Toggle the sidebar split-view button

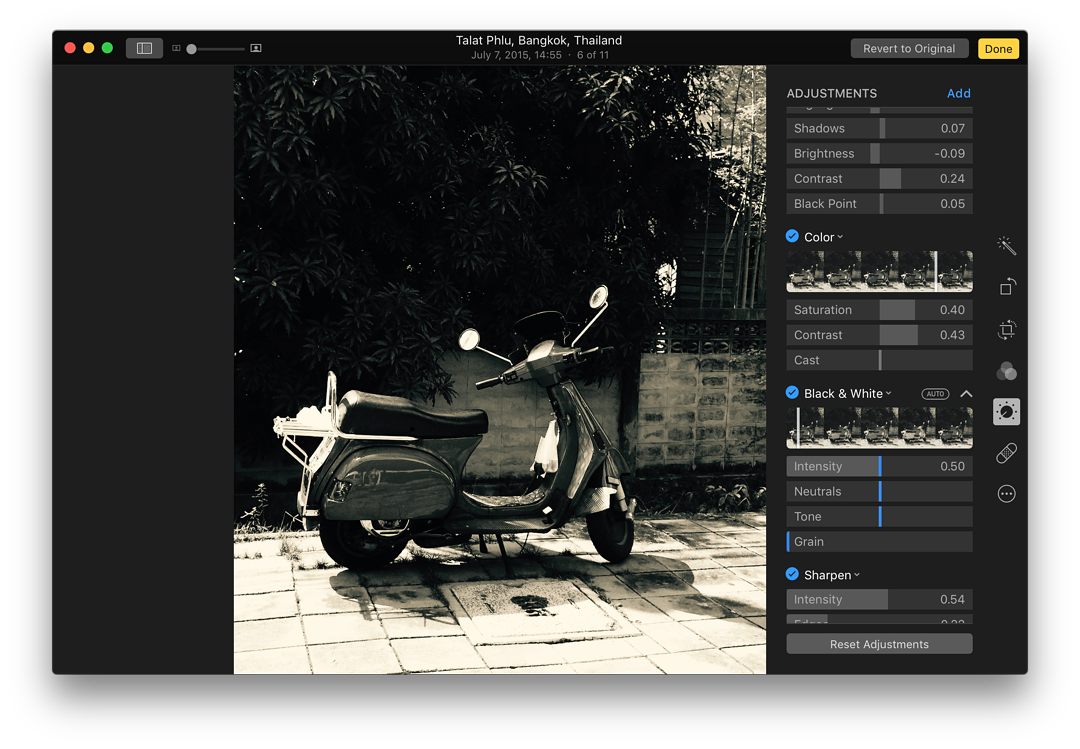144,48
